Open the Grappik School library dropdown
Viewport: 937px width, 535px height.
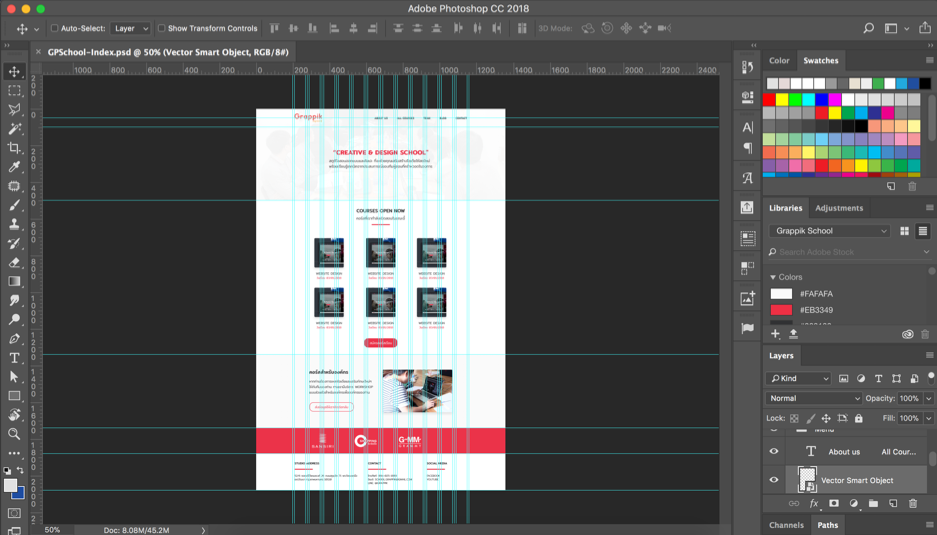point(829,231)
